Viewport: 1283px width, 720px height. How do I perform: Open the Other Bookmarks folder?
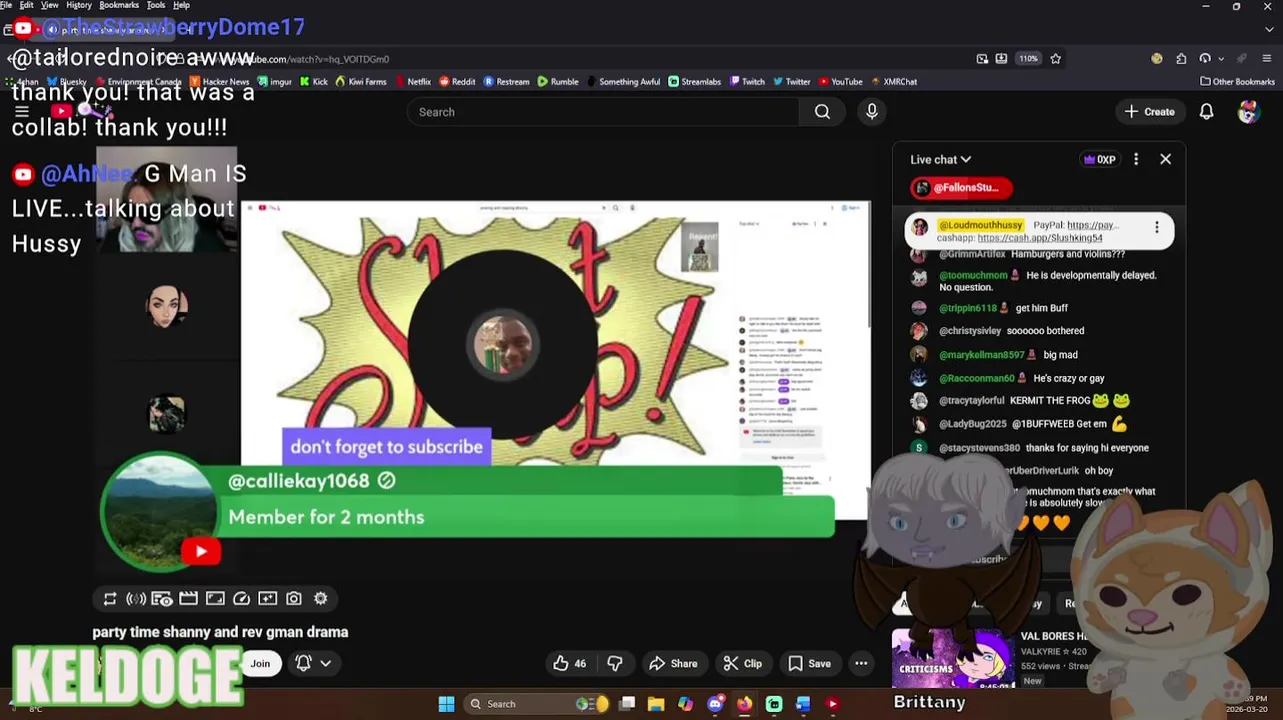tap(1237, 81)
